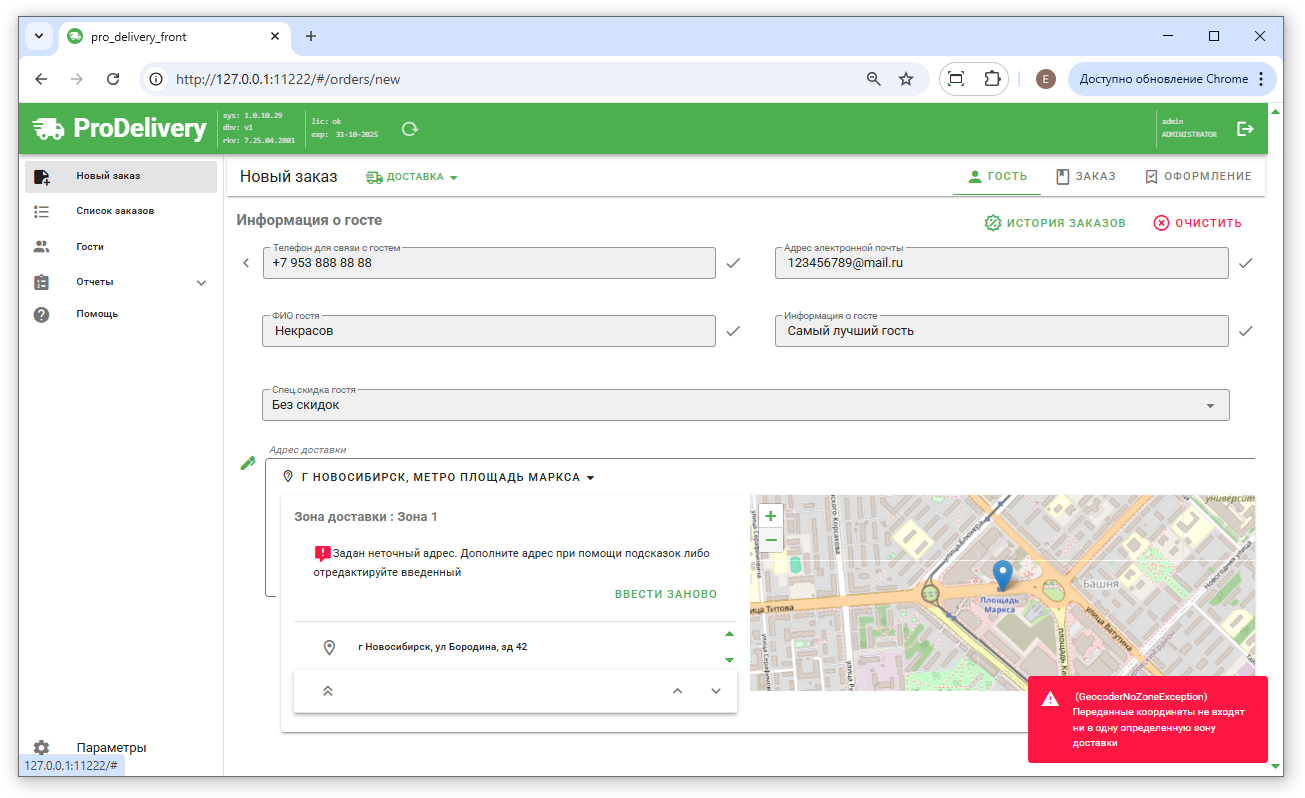The image size is (1305, 798).
Task: Click the pencil edit icon beside delivery address
Action: click(248, 463)
